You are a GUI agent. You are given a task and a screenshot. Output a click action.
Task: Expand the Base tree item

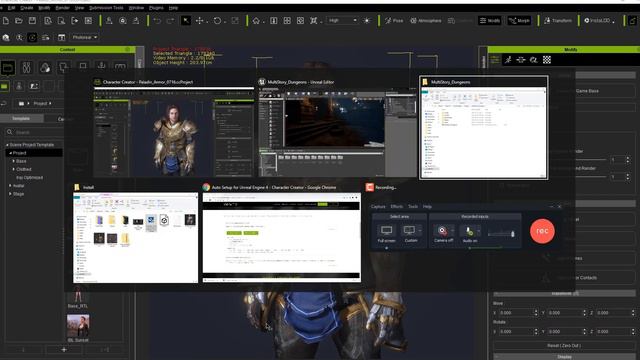13,161
